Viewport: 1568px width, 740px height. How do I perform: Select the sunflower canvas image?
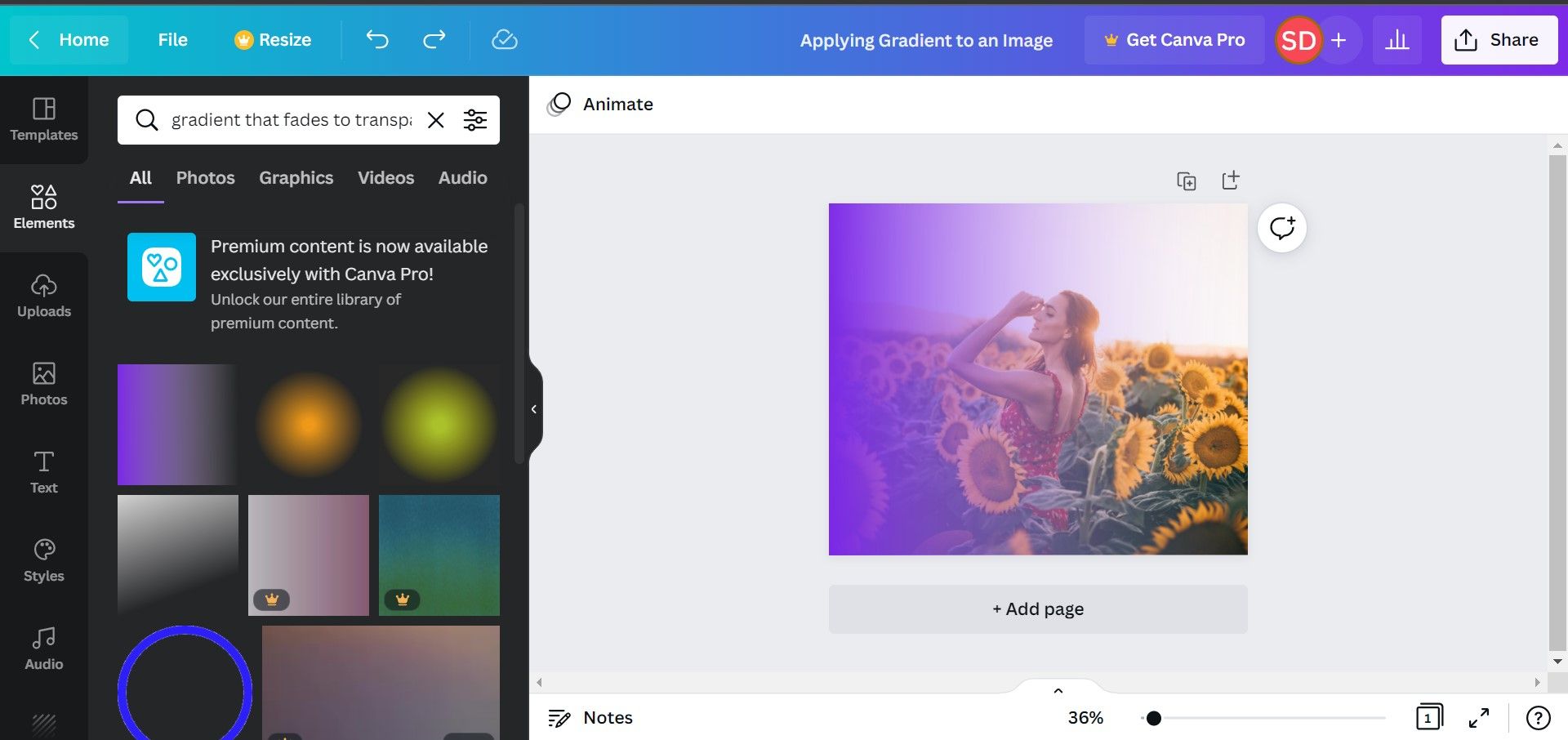[x=1038, y=379]
